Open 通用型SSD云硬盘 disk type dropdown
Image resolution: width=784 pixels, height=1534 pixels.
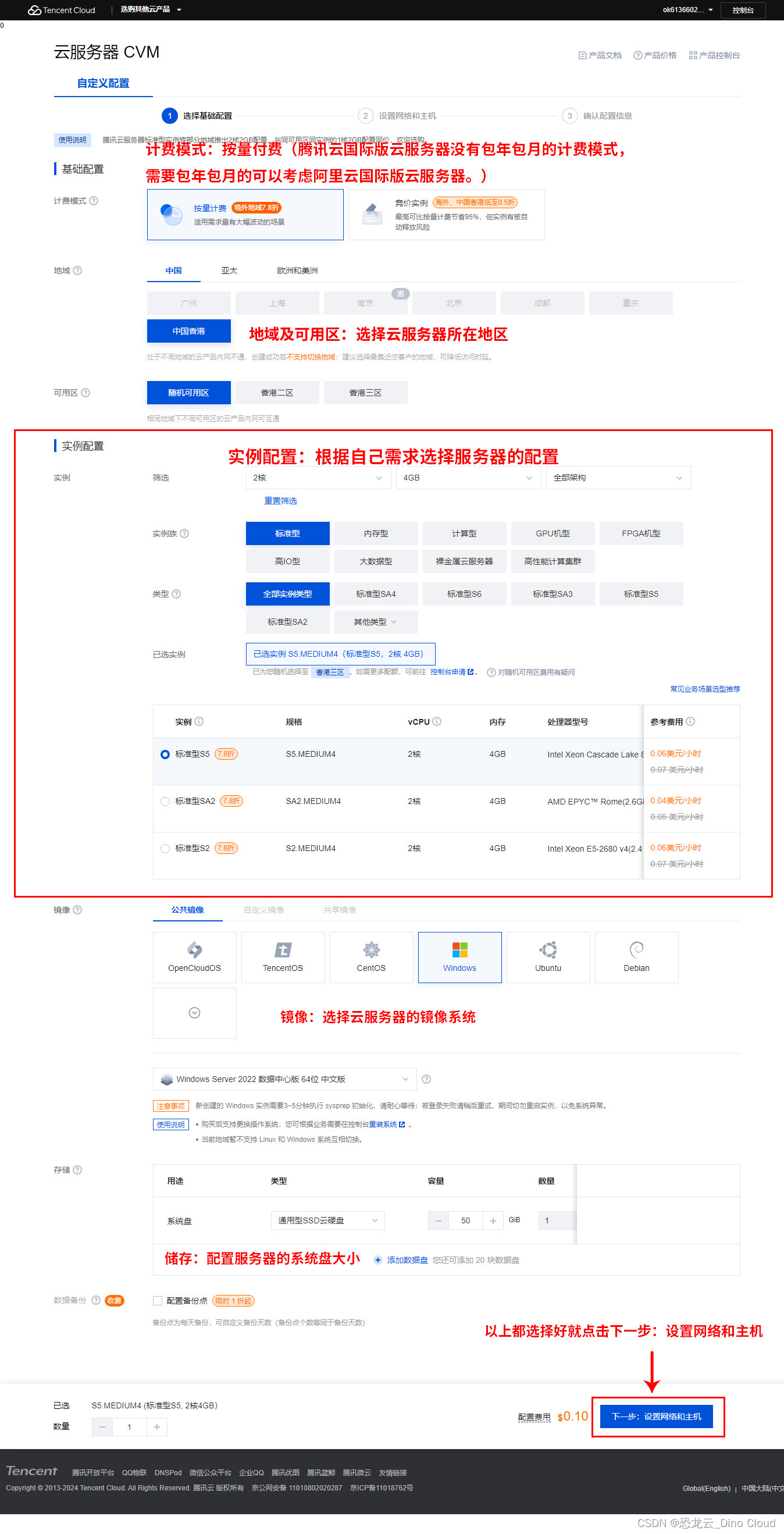click(327, 1220)
